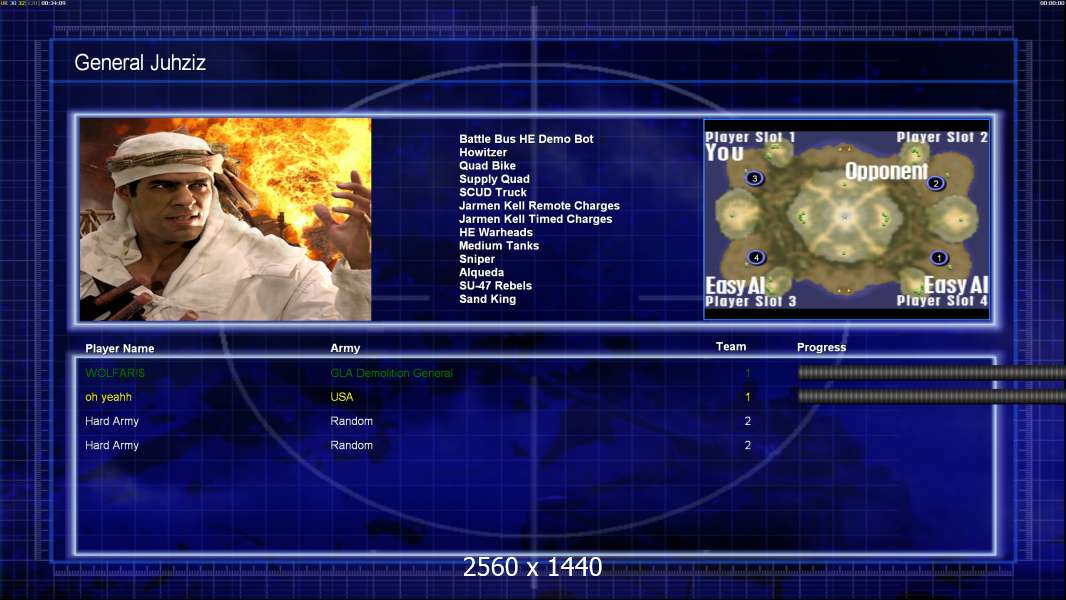Click start position marker 3 on map
1066x600 pixels.
[754, 179]
